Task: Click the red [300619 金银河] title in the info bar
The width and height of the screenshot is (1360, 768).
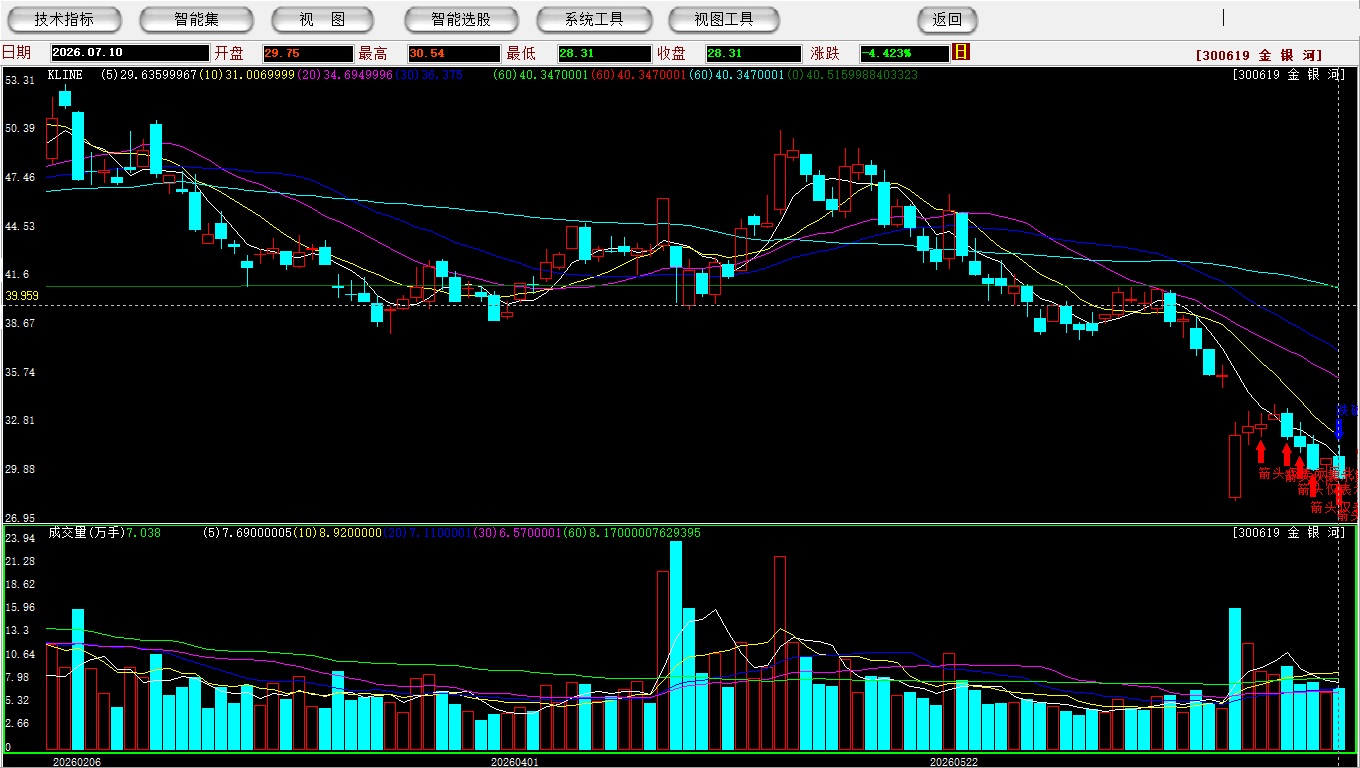Action: point(1259,56)
